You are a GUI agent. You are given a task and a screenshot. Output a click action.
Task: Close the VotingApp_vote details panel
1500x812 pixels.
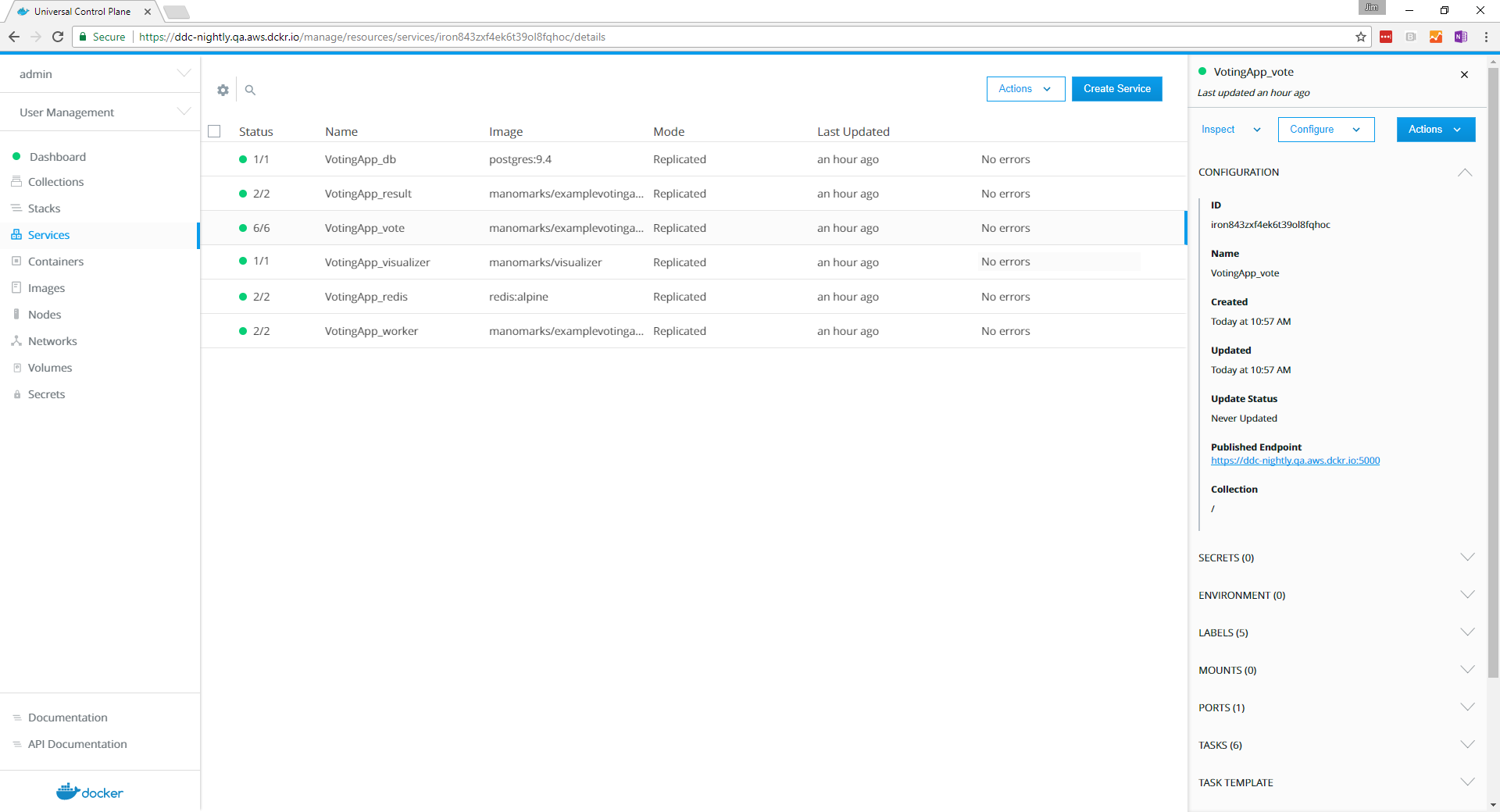tap(1464, 75)
